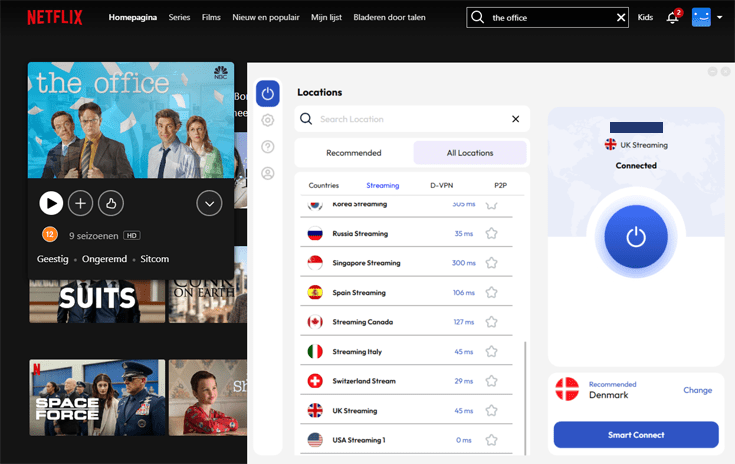
Task: Go to Netflix Homepagina
Action: coord(133,17)
